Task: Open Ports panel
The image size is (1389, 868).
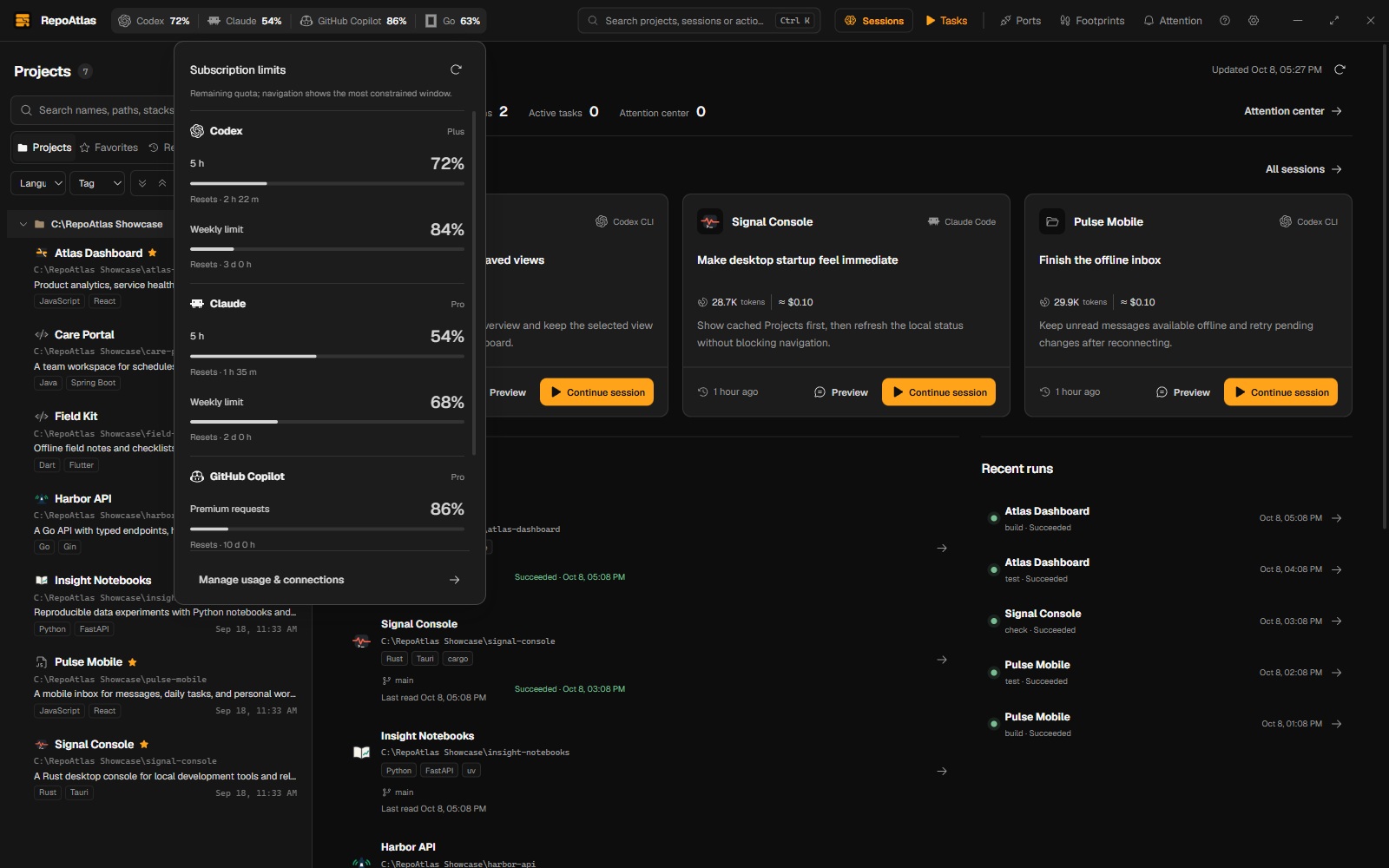Action: (1020, 21)
